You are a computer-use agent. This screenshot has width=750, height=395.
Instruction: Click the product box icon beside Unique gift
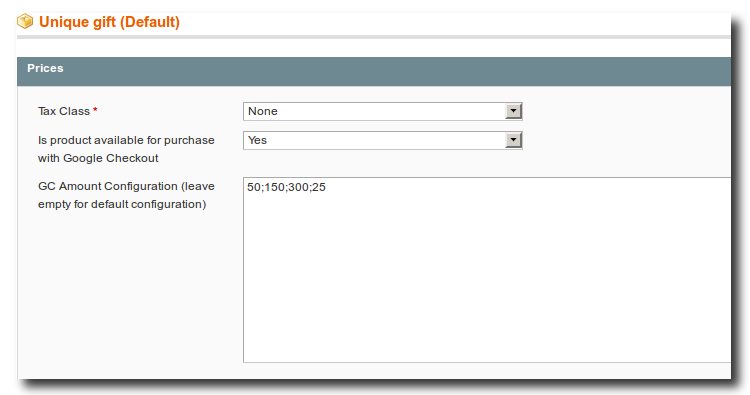pos(25,22)
